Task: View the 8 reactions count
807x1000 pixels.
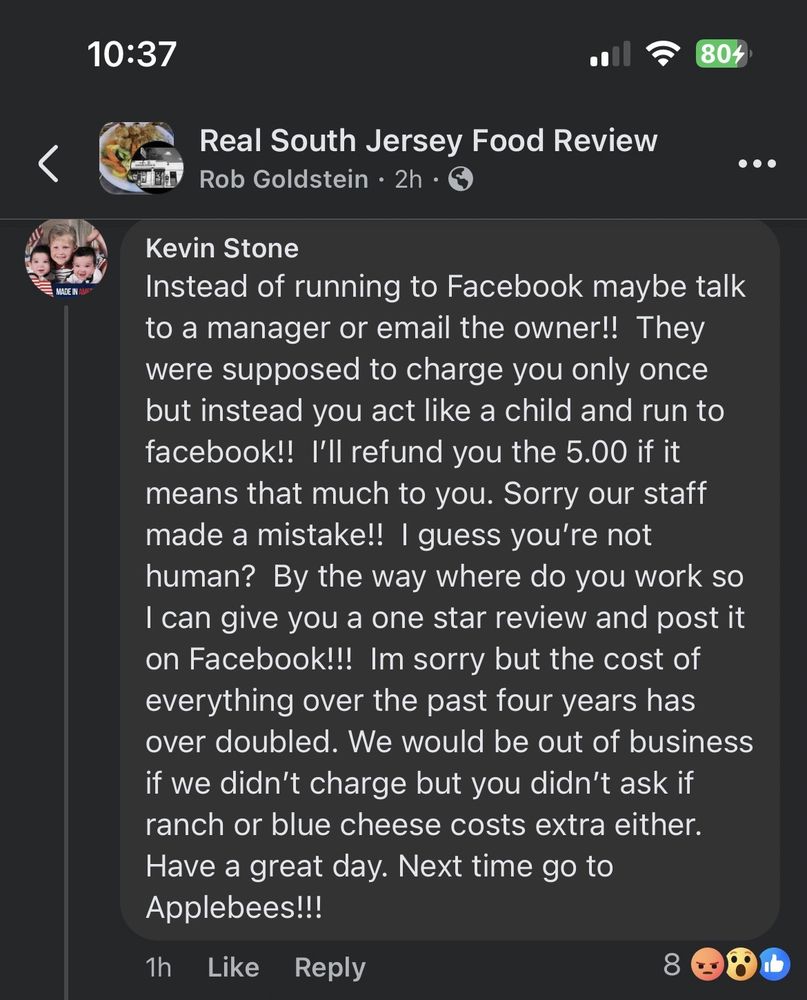Action: [x=672, y=965]
